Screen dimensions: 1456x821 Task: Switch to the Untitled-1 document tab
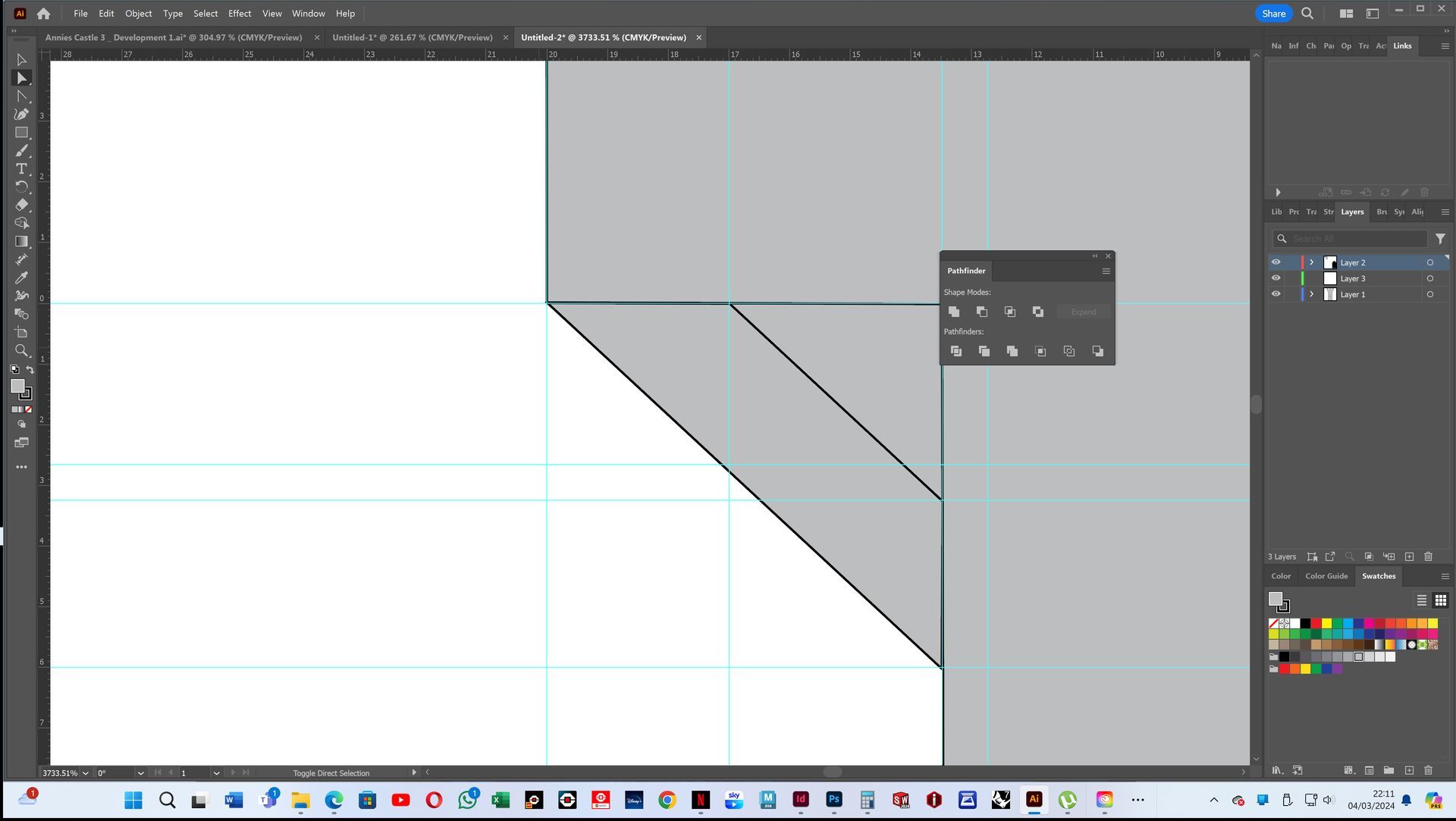pyautogui.click(x=412, y=37)
